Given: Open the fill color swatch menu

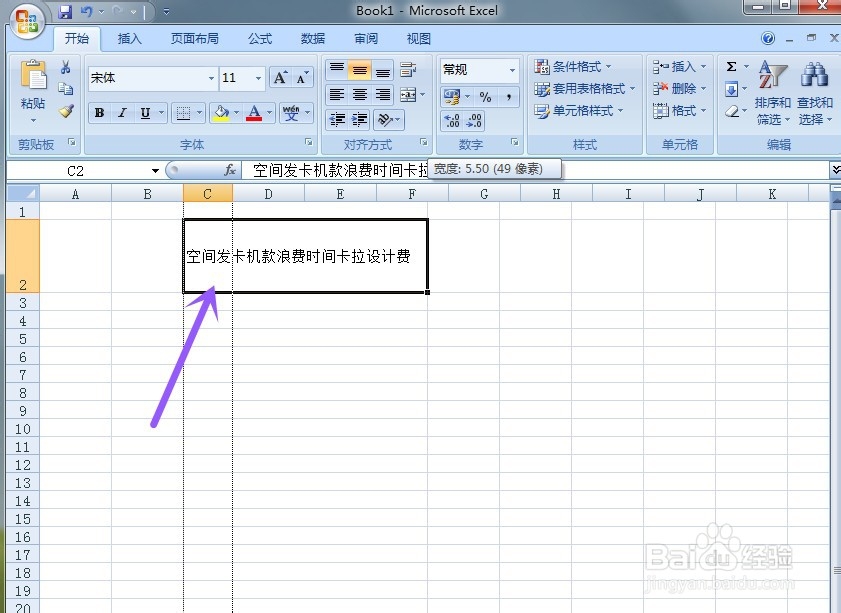Looking at the screenshot, I should (x=234, y=112).
